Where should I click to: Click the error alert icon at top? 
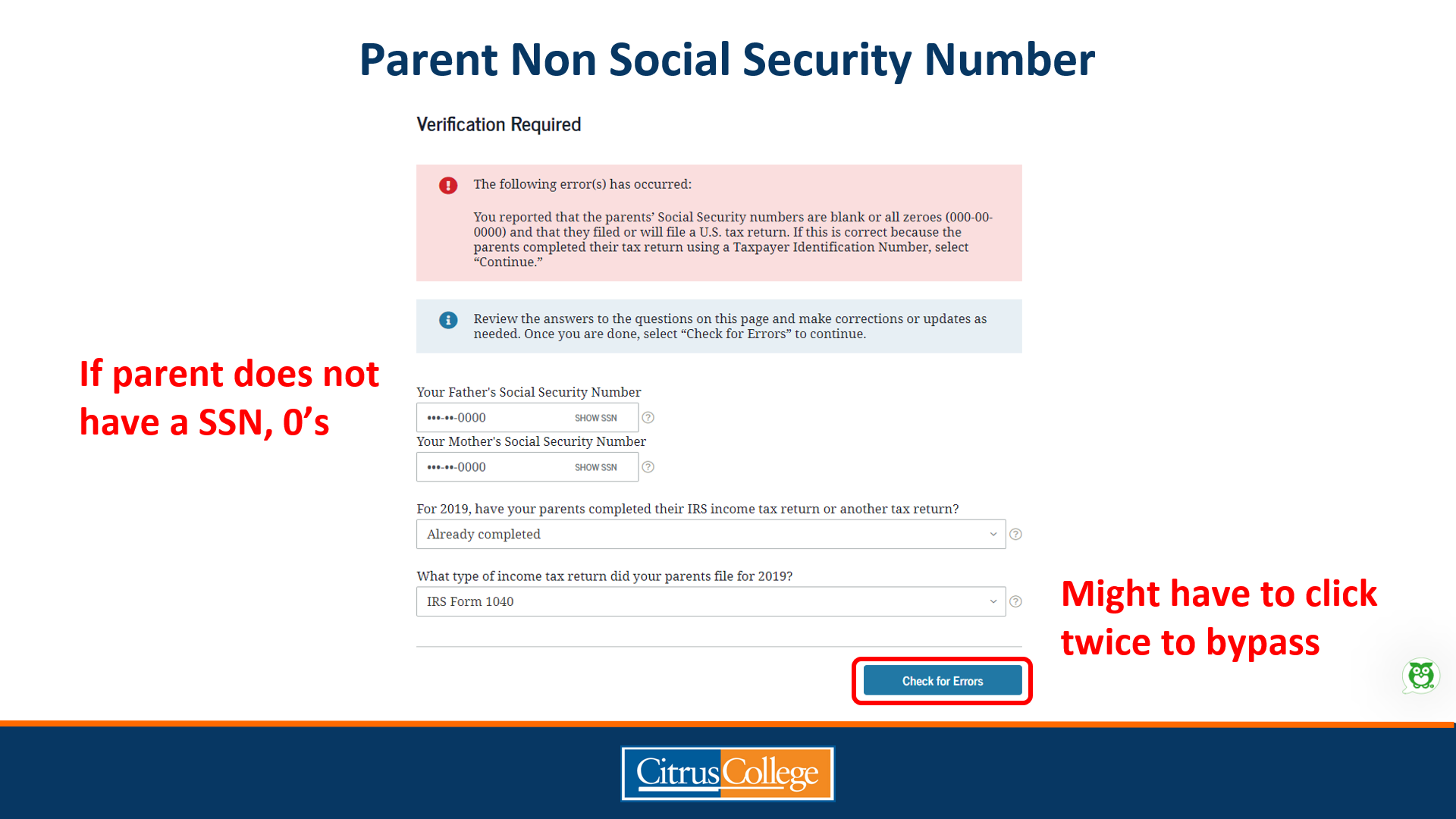[x=448, y=184]
